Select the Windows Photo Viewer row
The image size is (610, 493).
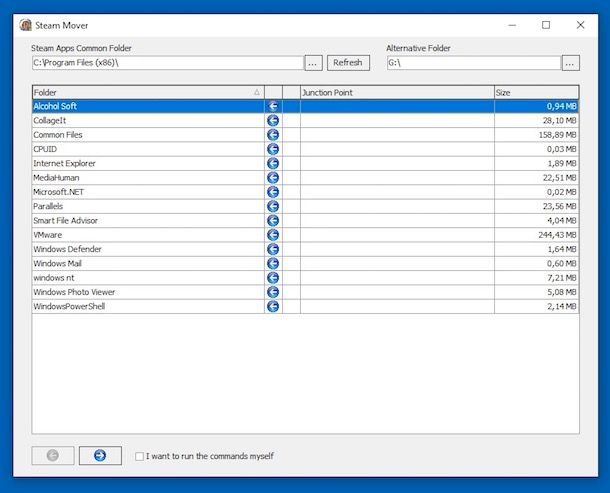(x=146, y=292)
